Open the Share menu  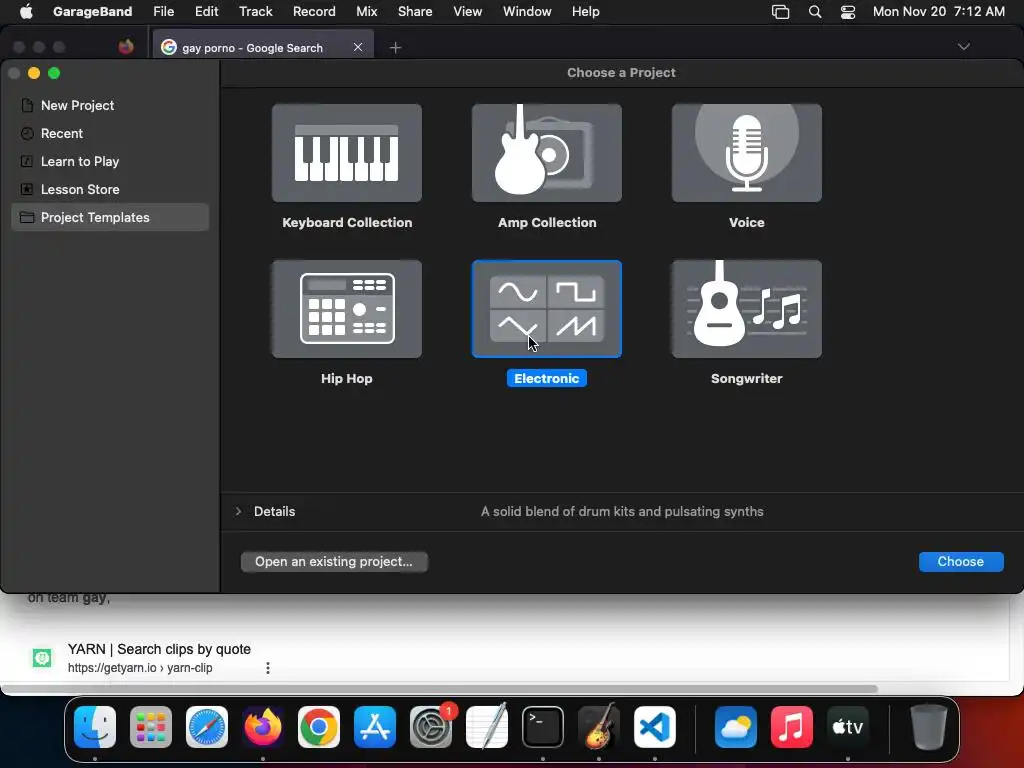pyautogui.click(x=415, y=11)
